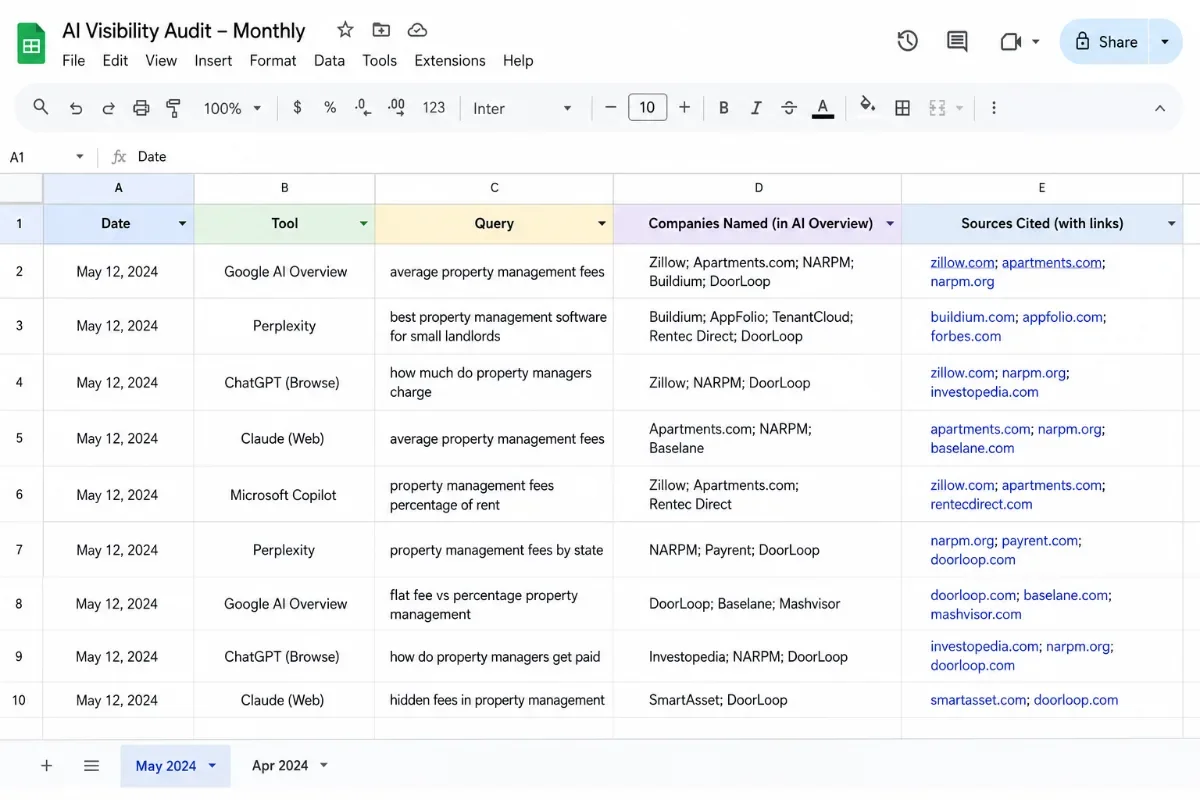Screen dimensions: 1200x800
Task: Collapse the toolbar with chevron
Action: [1160, 108]
